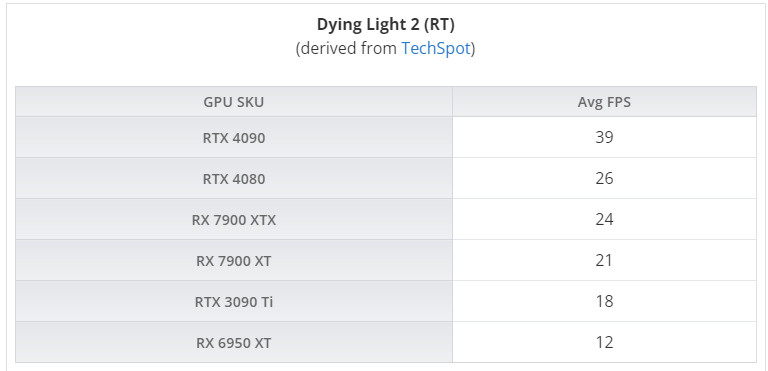
Task: Click the 21 FPS value
Action: pyautogui.click(x=604, y=260)
